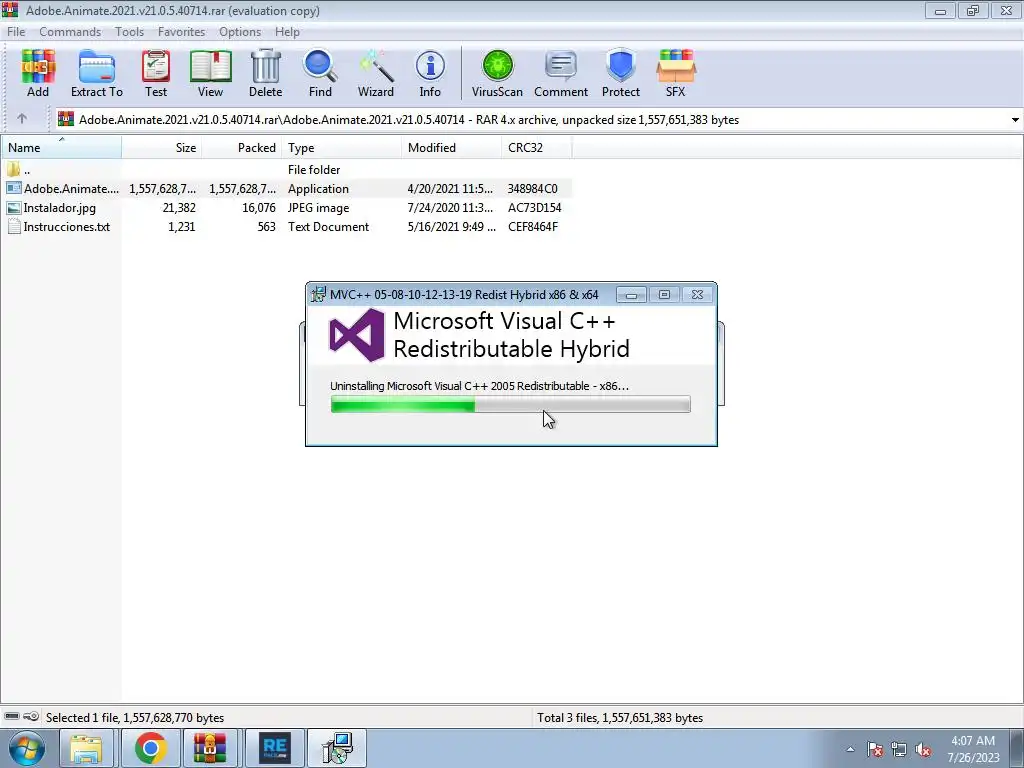Sort by Type column header
Screen dimensions: 1024x768
click(x=342, y=148)
